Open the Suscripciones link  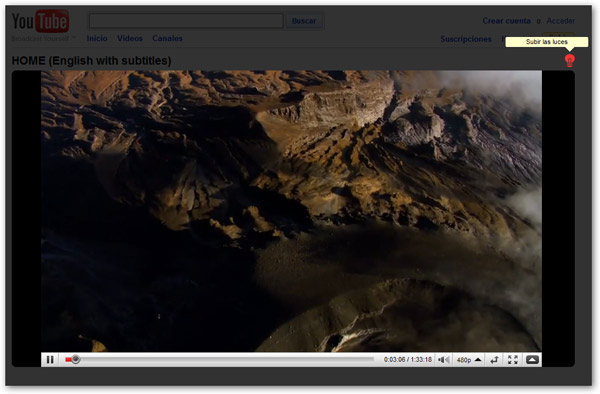tap(466, 39)
